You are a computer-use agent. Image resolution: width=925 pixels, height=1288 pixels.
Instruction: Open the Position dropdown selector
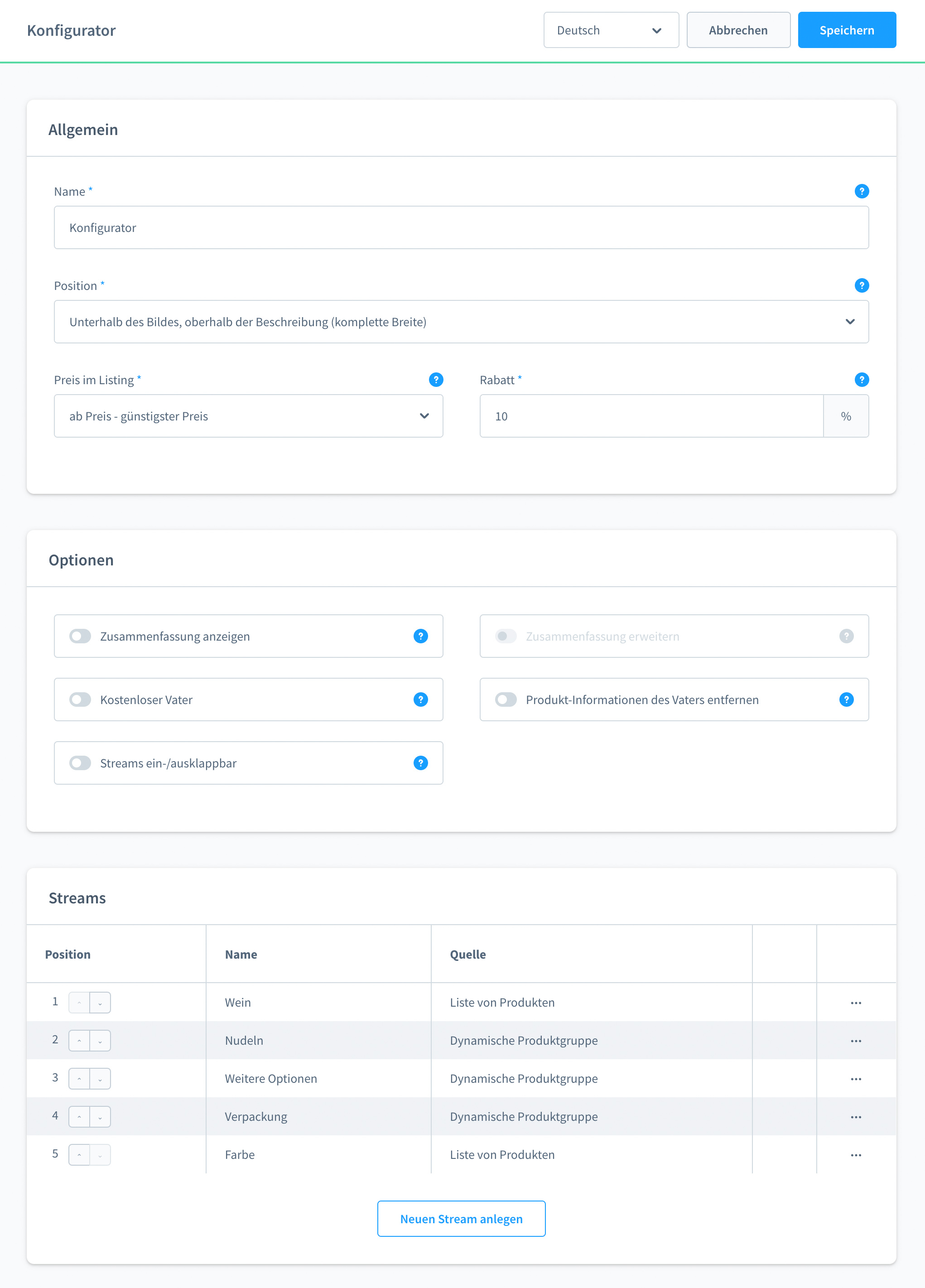coord(461,322)
